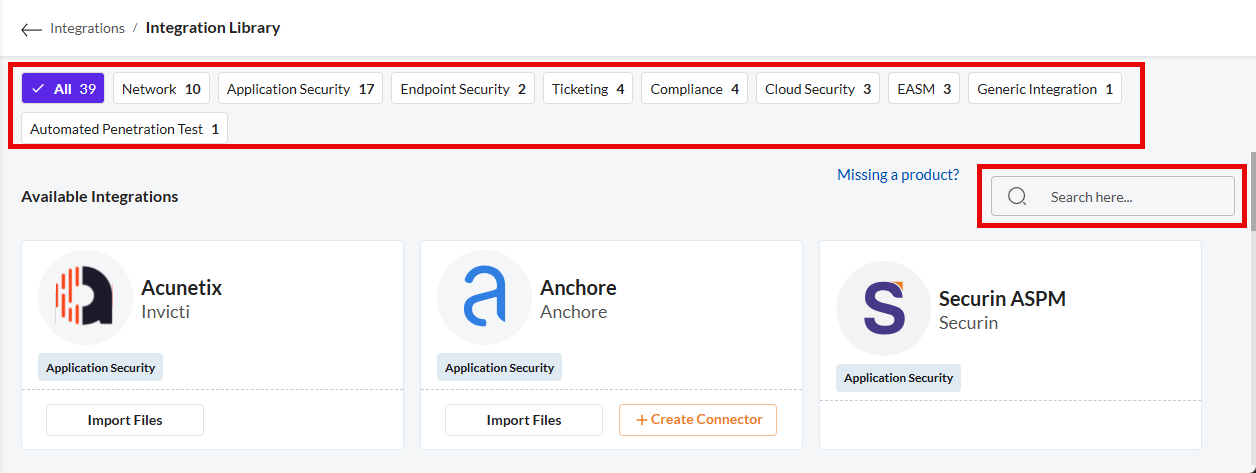Click the Securin ASPM logo icon
Viewport: 1256px width, 473px height.
coord(883,308)
